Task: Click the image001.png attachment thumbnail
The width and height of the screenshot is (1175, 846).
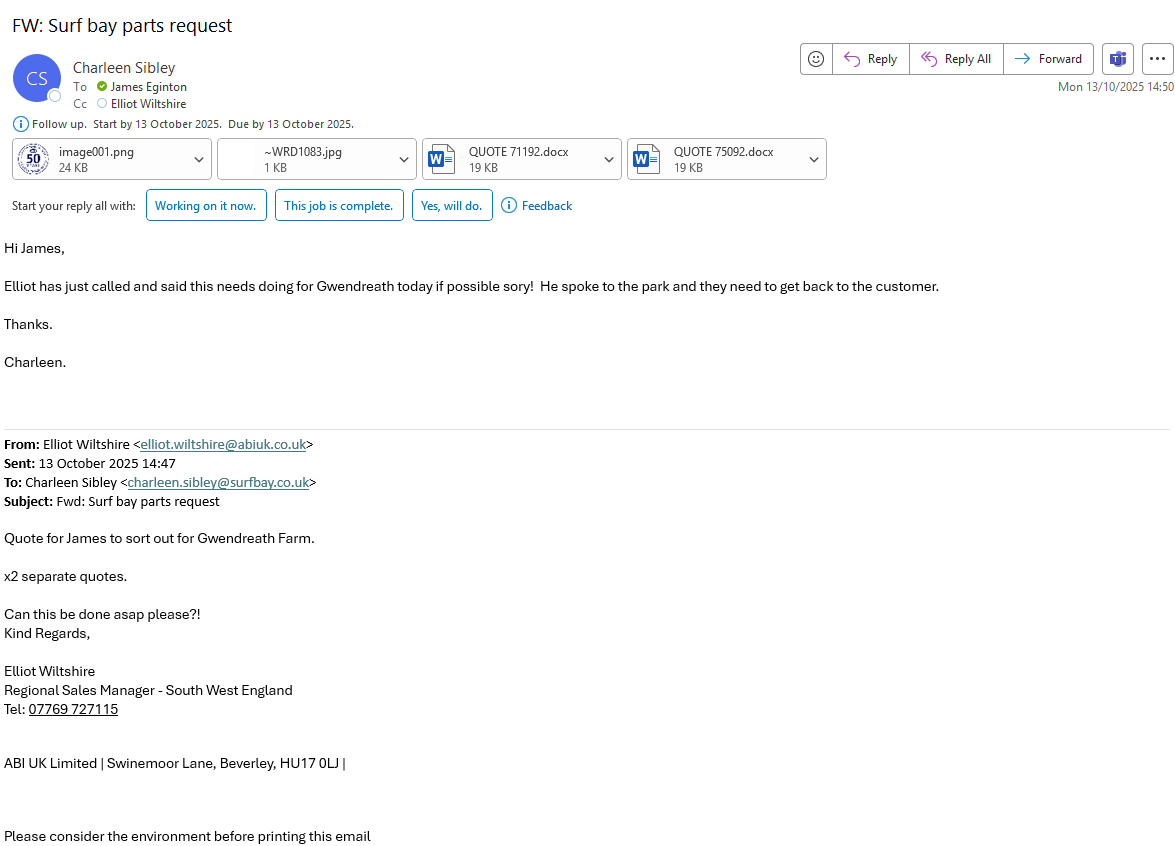Action: [34, 159]
